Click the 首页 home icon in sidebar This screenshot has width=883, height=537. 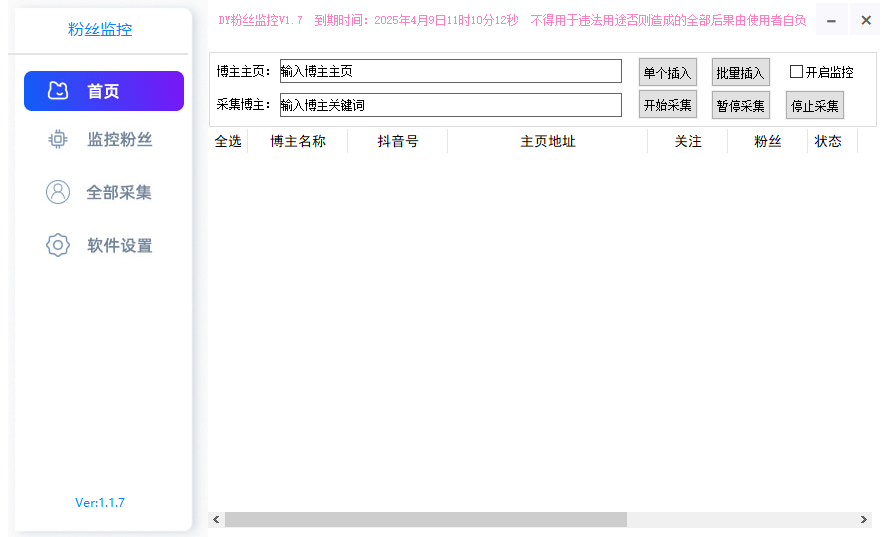click(x=58, y=91)
